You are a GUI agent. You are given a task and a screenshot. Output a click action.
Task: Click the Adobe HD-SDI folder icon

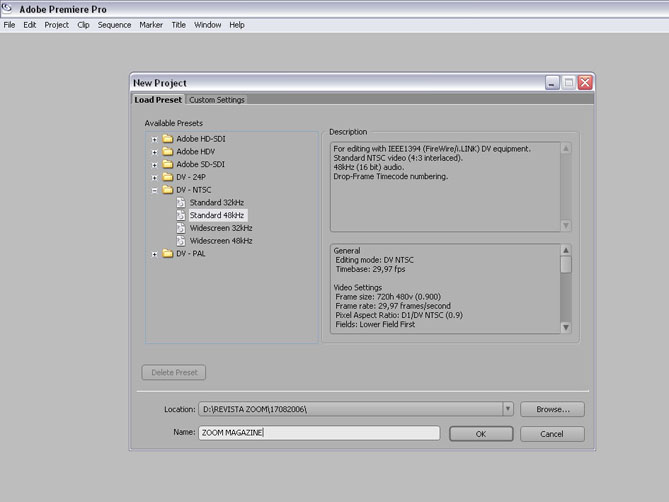click(x=168, y=138)
